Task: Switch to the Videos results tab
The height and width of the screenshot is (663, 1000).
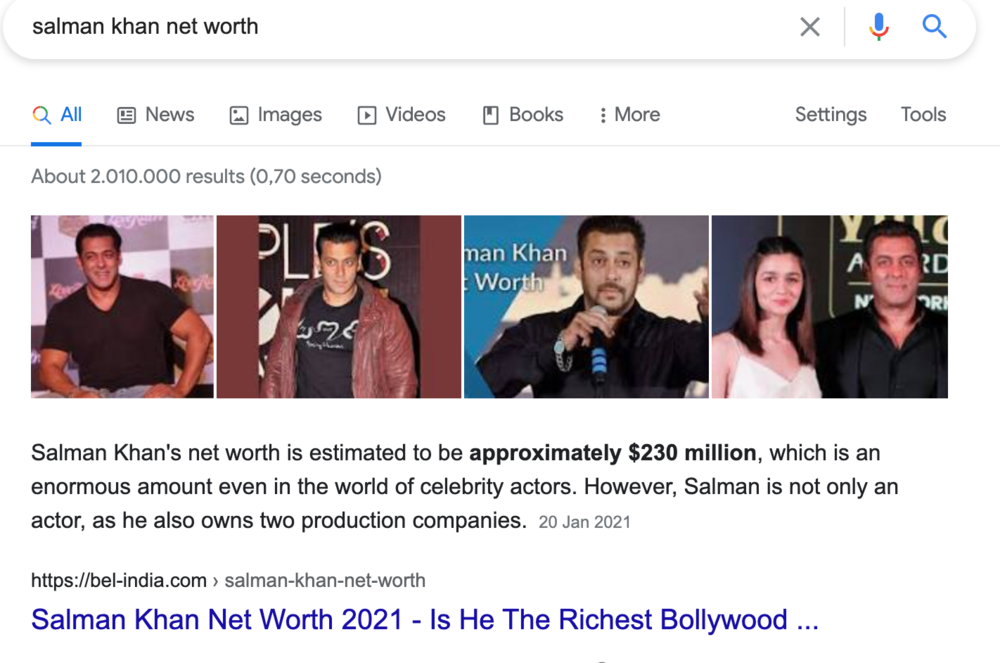Action: coord(401,115)
